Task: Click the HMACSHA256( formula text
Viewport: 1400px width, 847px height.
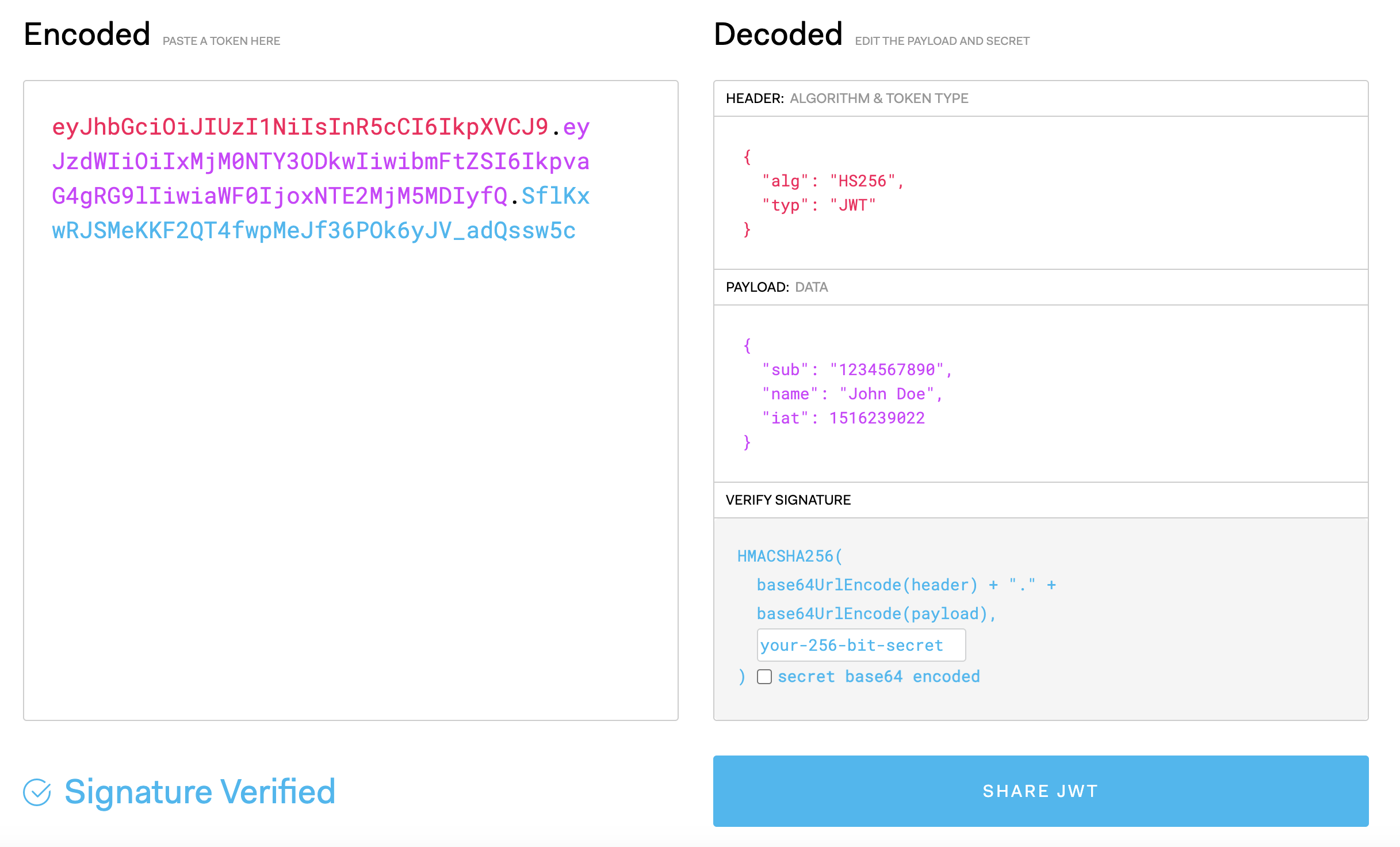Action: click(789, 556)
